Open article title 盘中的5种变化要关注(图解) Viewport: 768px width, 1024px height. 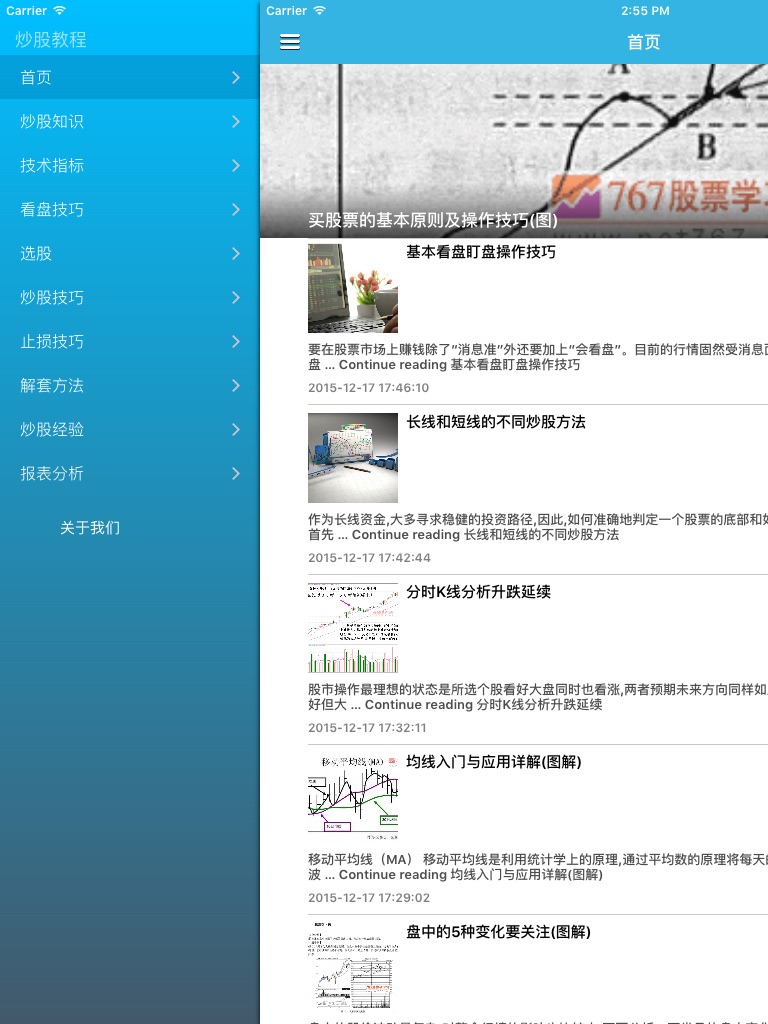tap(498, 932)
